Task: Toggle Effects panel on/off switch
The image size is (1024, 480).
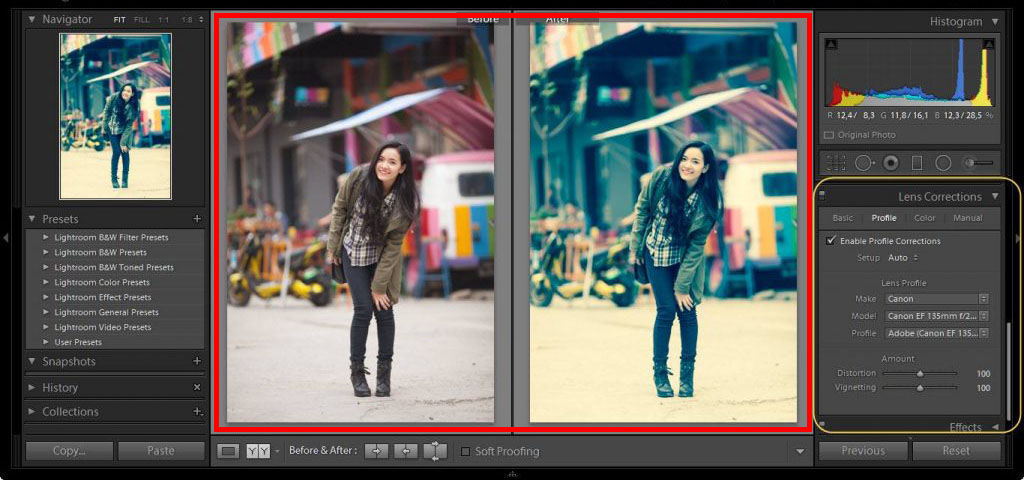Action: [x=822, y=424]
